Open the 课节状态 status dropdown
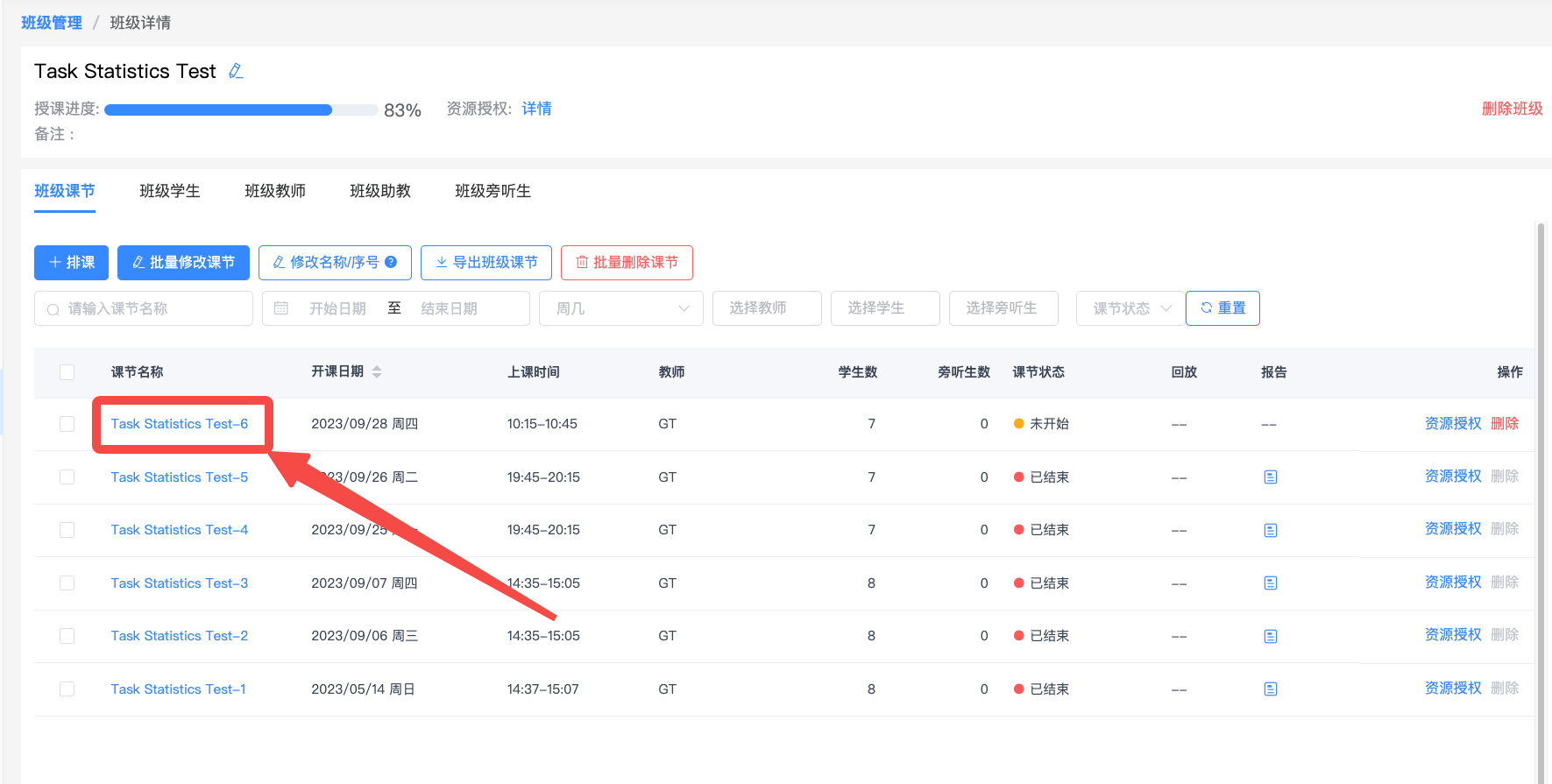Viewport: 1552px width, 784px height. pyautogui.click(x=1130, y=308)
